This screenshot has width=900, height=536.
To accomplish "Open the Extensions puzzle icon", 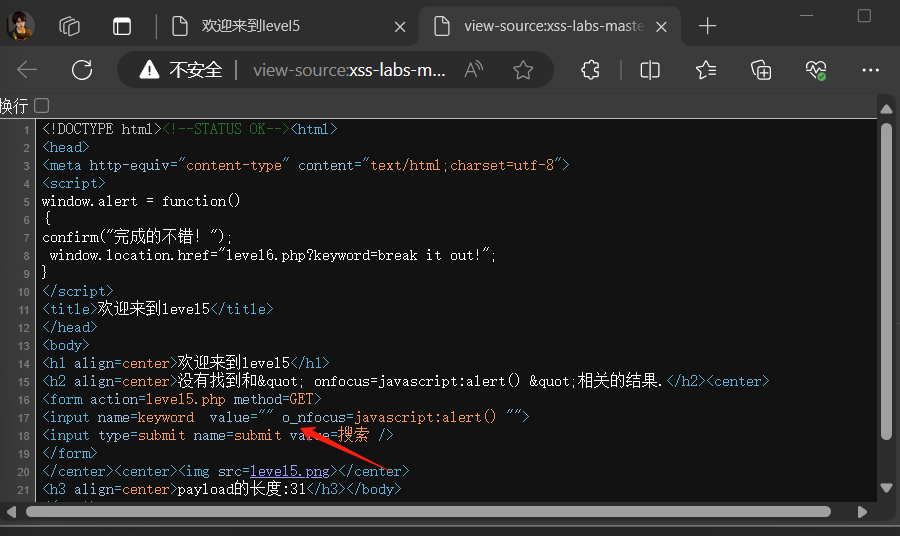I will point(591,70).
